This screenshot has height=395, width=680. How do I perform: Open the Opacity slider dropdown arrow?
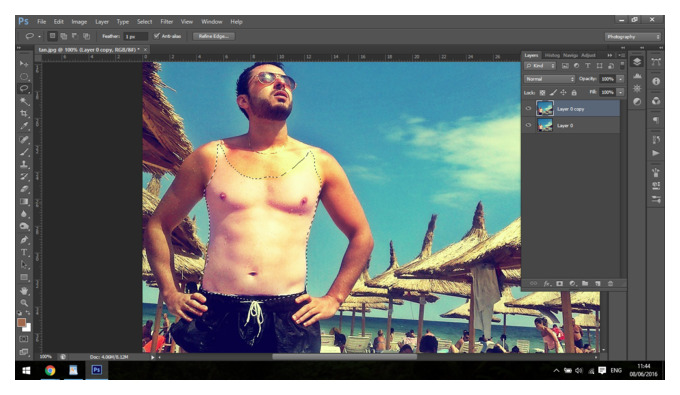click(x=621, y=79)
